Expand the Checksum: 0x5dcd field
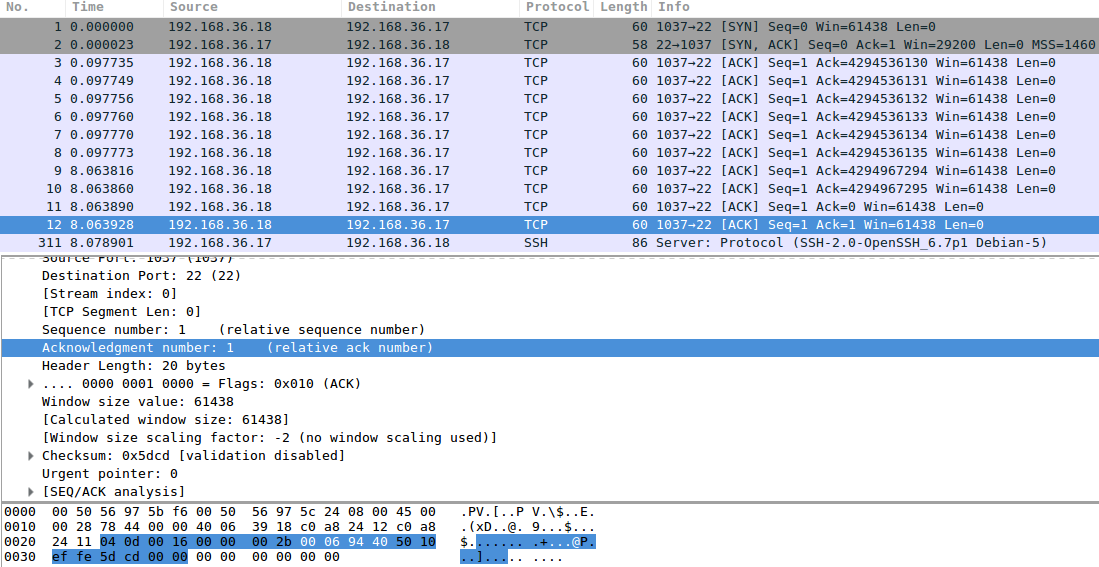Viewport: 1099px width, 567px height. tap(31, 456)
